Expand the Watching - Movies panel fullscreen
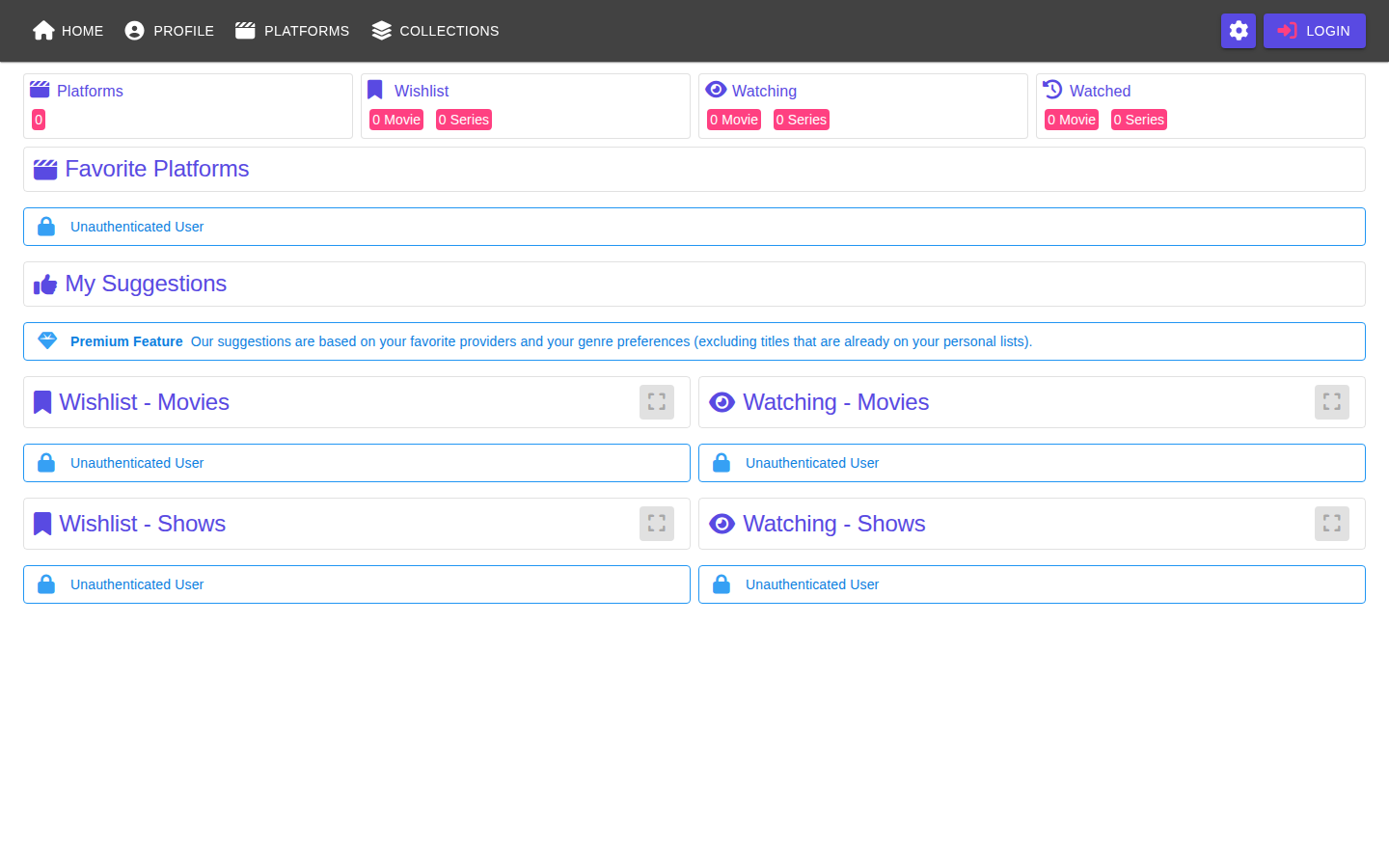The height and width of the screenshot is (868, 1389). [1332, 402]
